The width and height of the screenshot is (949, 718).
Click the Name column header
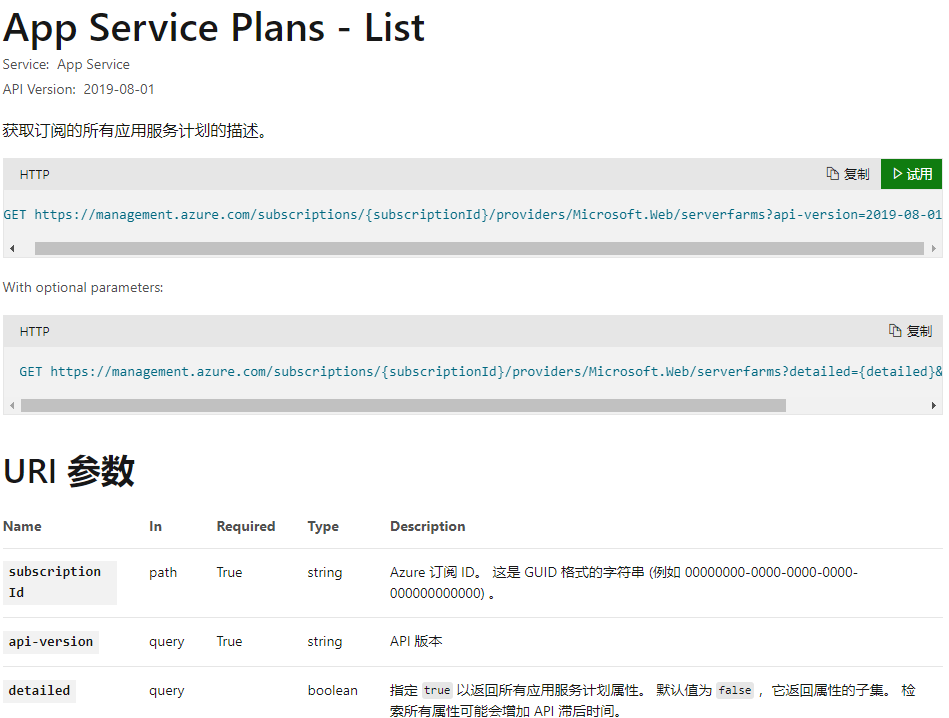tap(22, 526)
